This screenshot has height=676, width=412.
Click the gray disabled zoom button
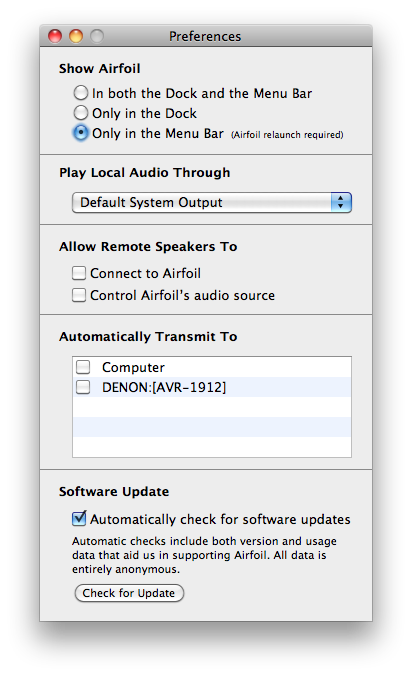coord(97,36)
